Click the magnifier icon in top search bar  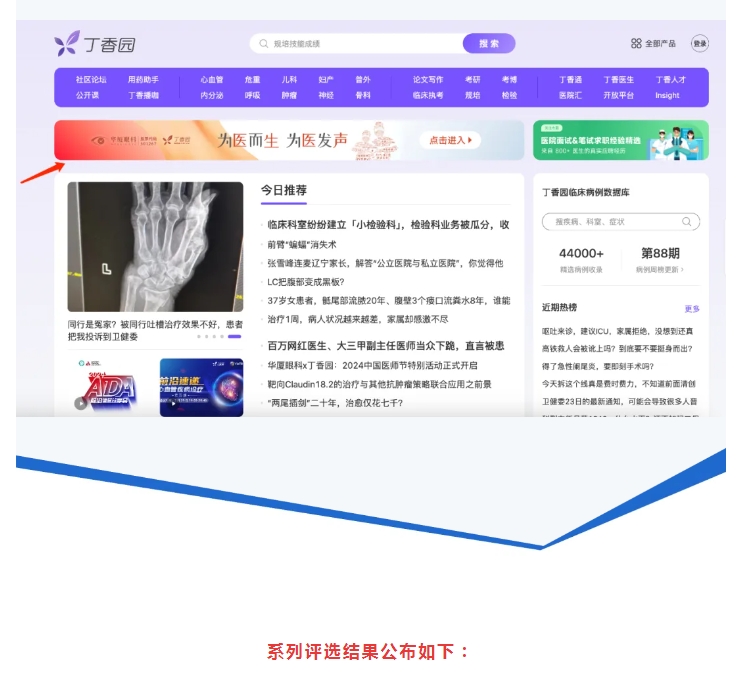pos(264,44)
